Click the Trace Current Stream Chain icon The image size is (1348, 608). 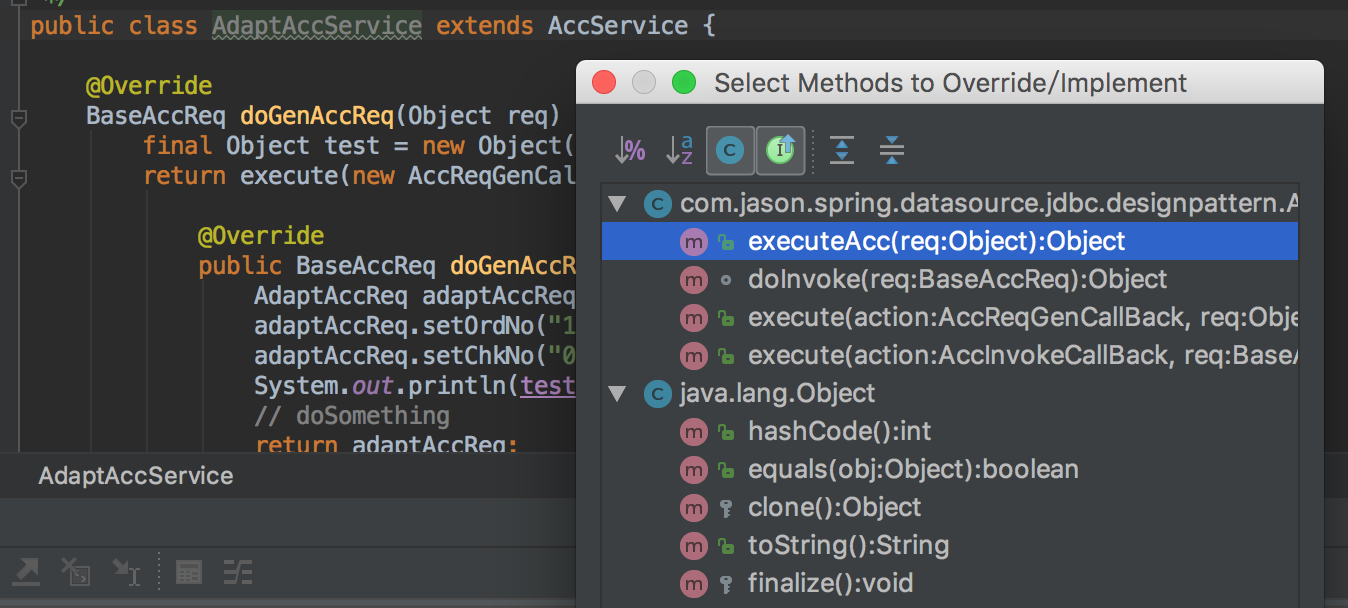click(238, 571)
